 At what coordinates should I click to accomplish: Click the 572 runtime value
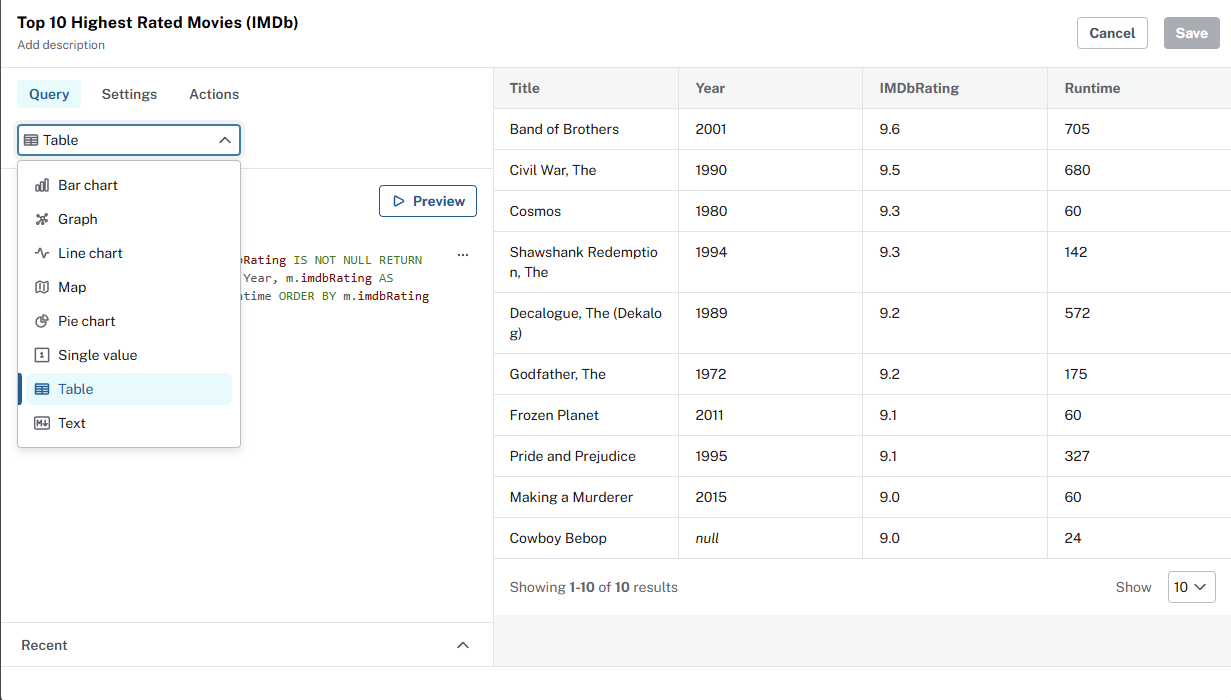click(x=1077, y=313)
